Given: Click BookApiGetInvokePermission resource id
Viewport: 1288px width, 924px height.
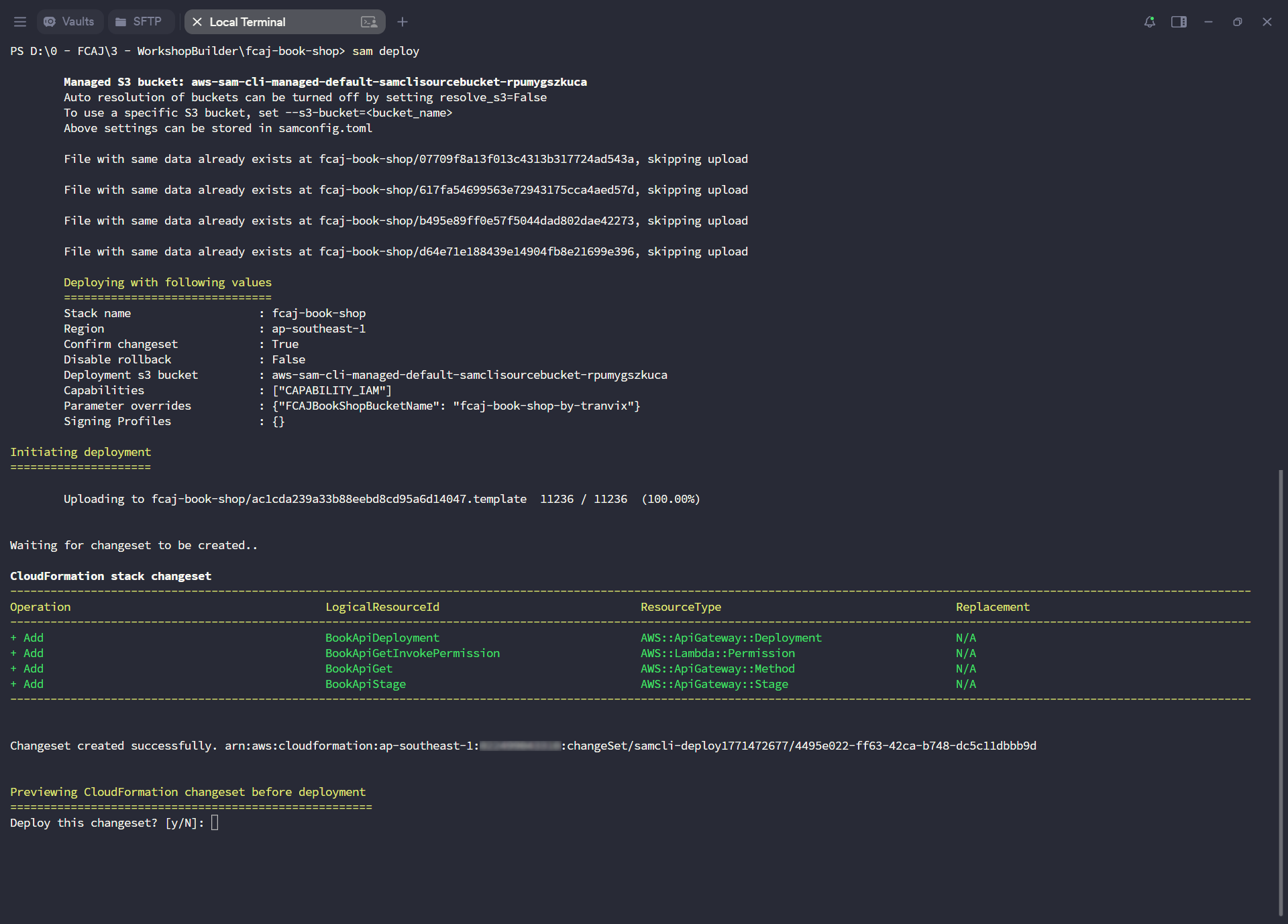Looking at the screenshot, I should (413, 653).
